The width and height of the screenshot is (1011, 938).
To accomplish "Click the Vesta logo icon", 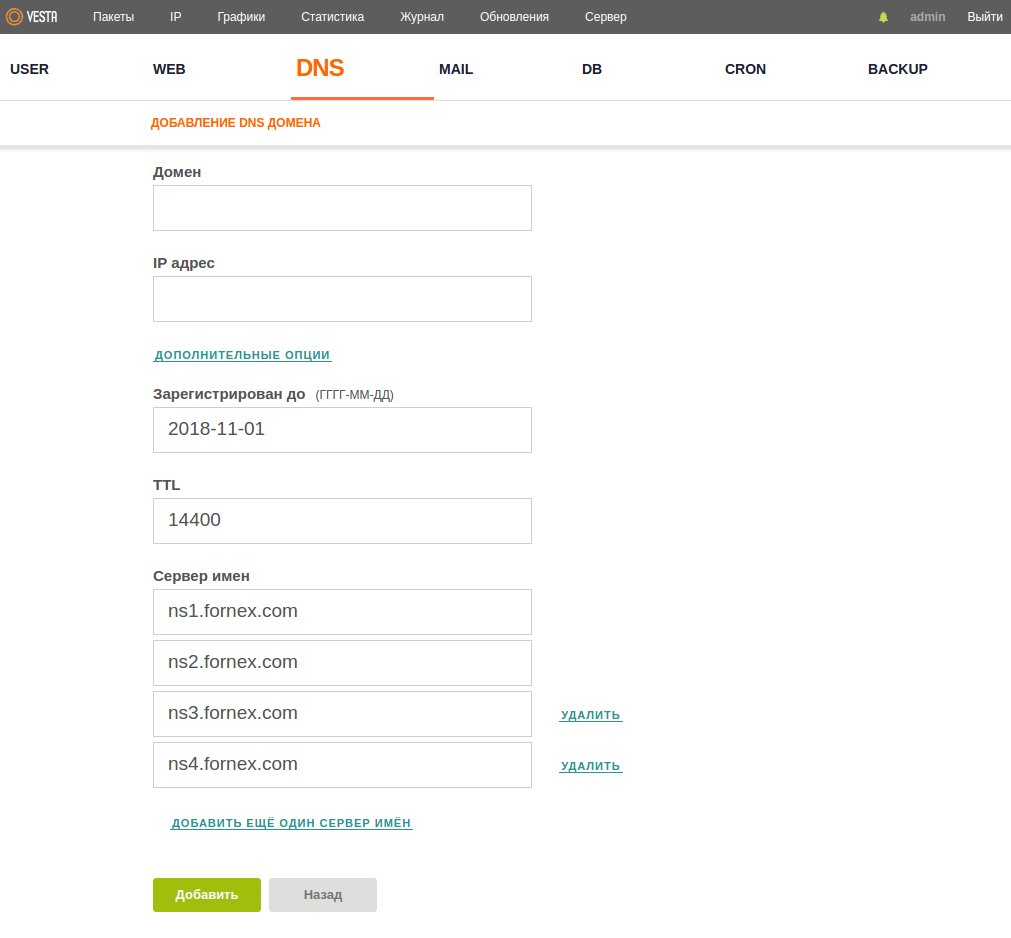I will [x=32, y=17].
